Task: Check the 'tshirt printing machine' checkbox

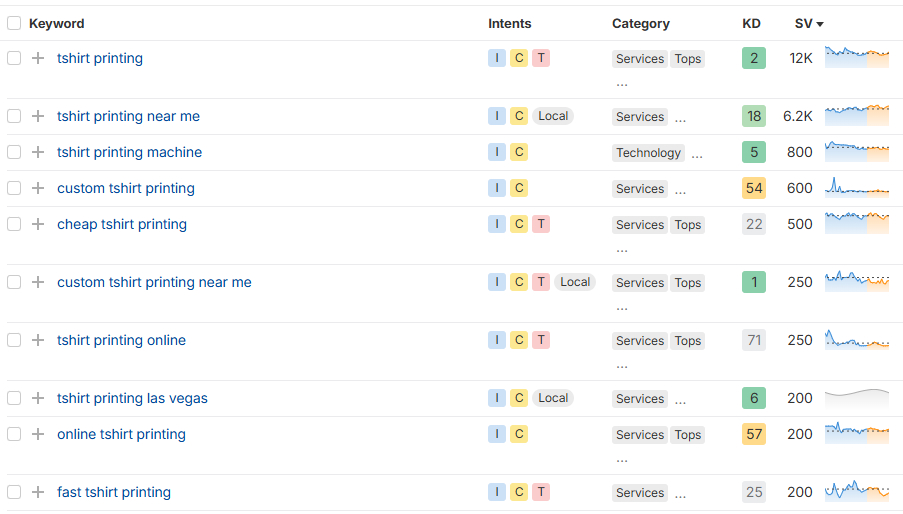Action: (14, 152)
